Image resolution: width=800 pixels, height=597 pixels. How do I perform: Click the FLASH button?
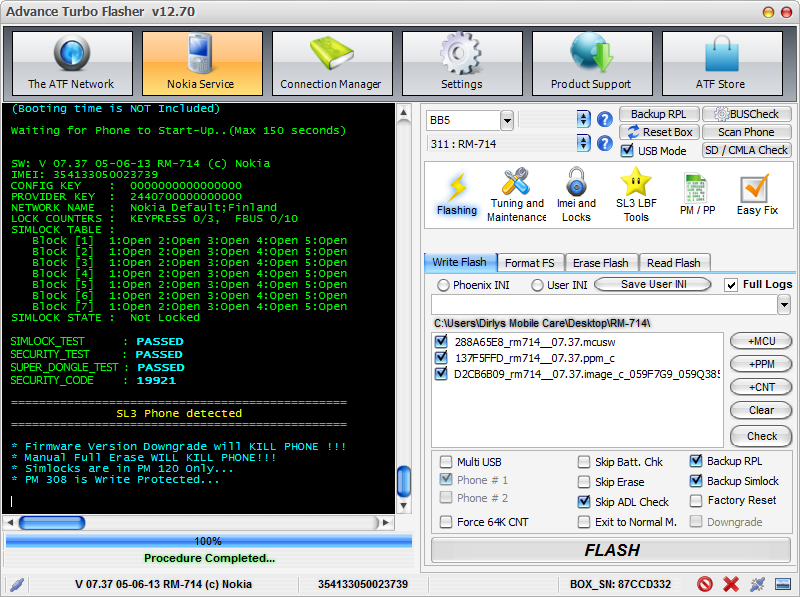coord(611,550)
